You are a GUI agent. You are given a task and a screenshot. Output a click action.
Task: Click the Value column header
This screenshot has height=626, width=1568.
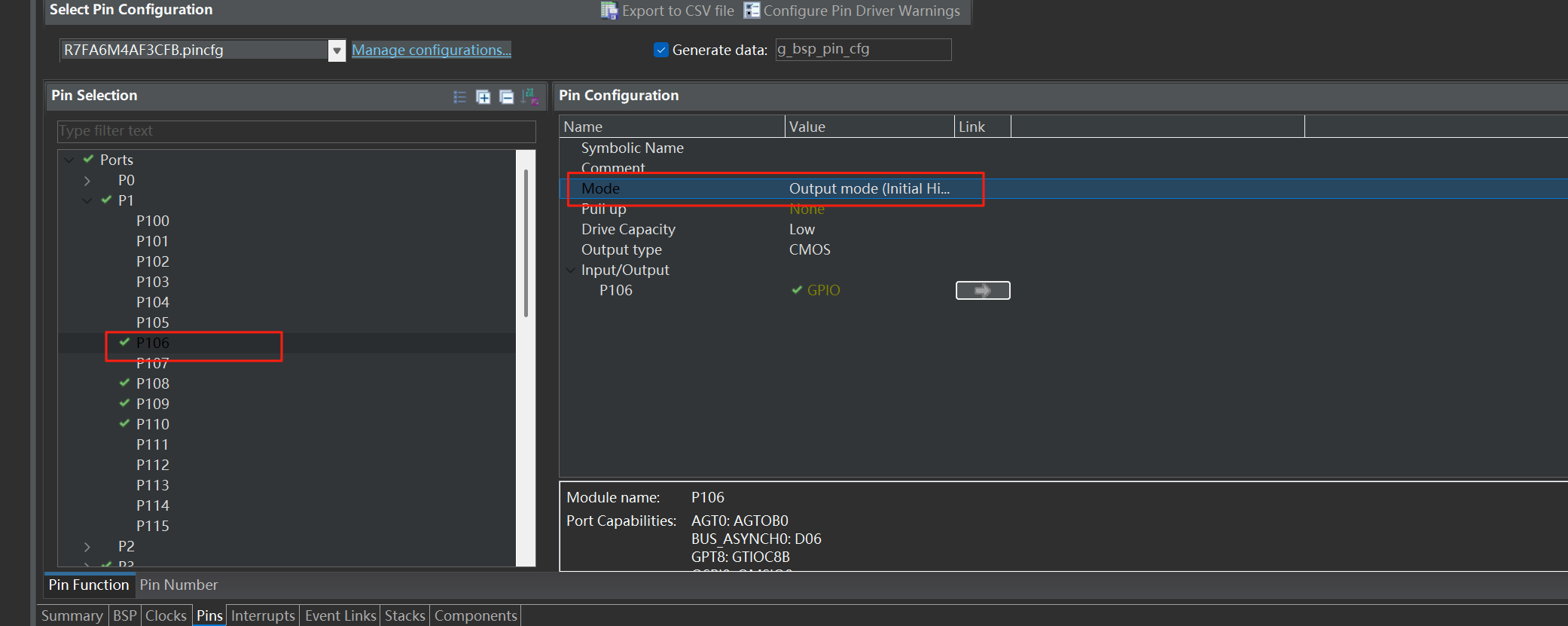(x=870, y=127)
